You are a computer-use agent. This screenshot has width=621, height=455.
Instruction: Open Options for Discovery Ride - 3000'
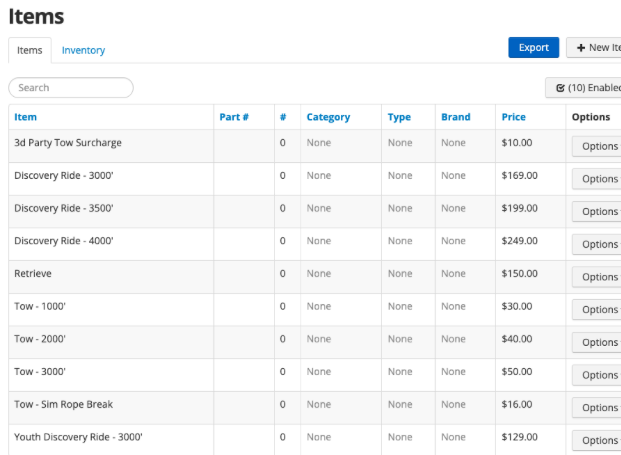coord(596,179)
